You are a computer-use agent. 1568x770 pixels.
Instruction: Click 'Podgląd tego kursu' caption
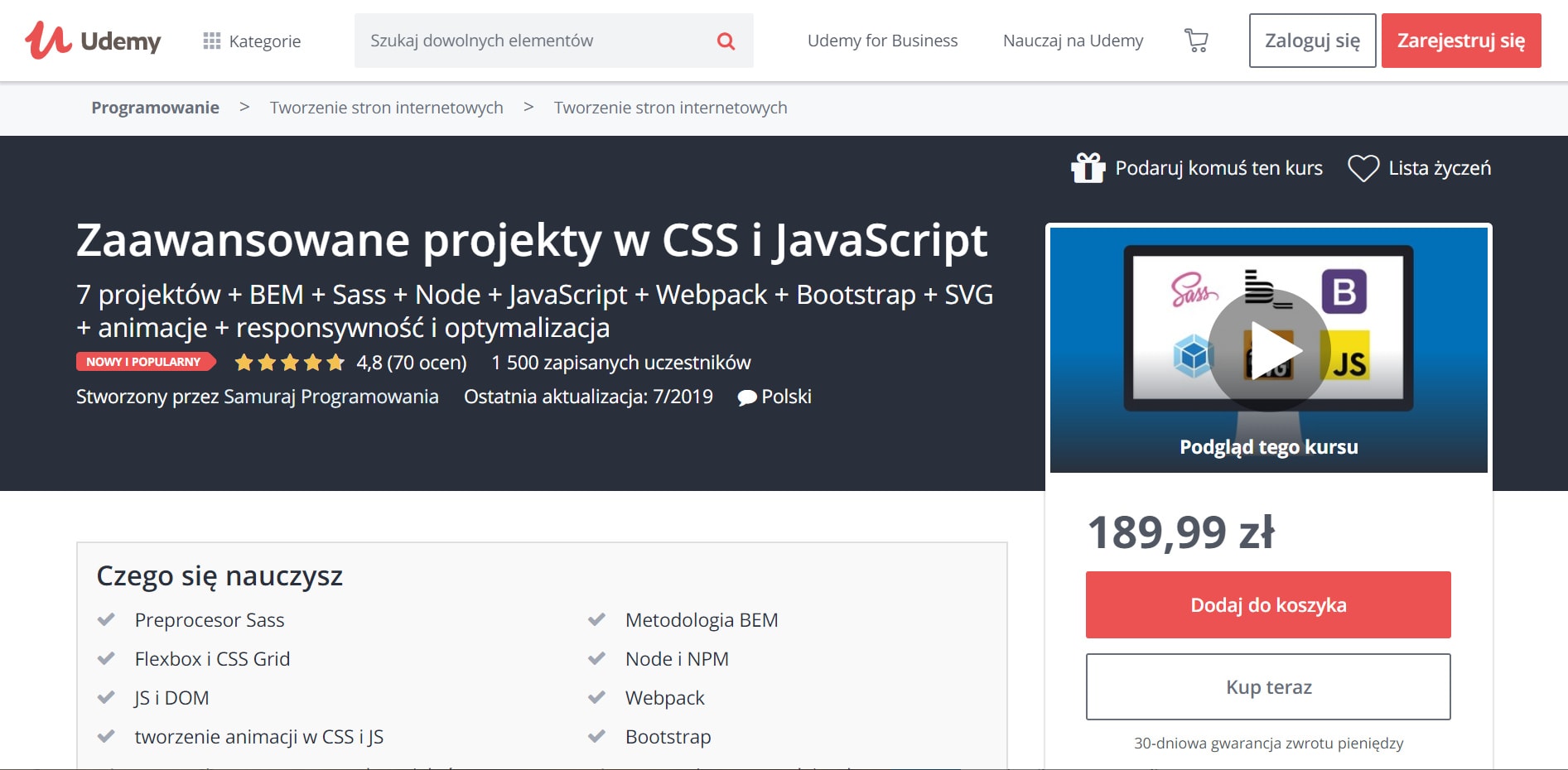[1269, 447]
